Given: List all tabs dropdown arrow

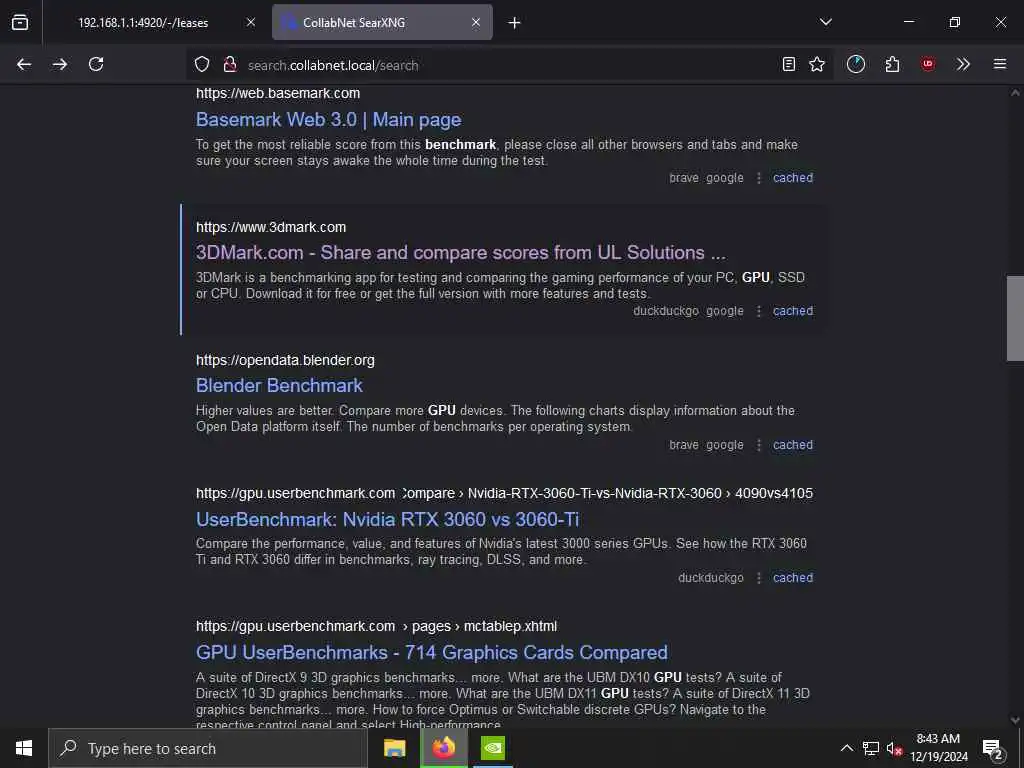Looking at the screenshot, I should pos(825,22).
